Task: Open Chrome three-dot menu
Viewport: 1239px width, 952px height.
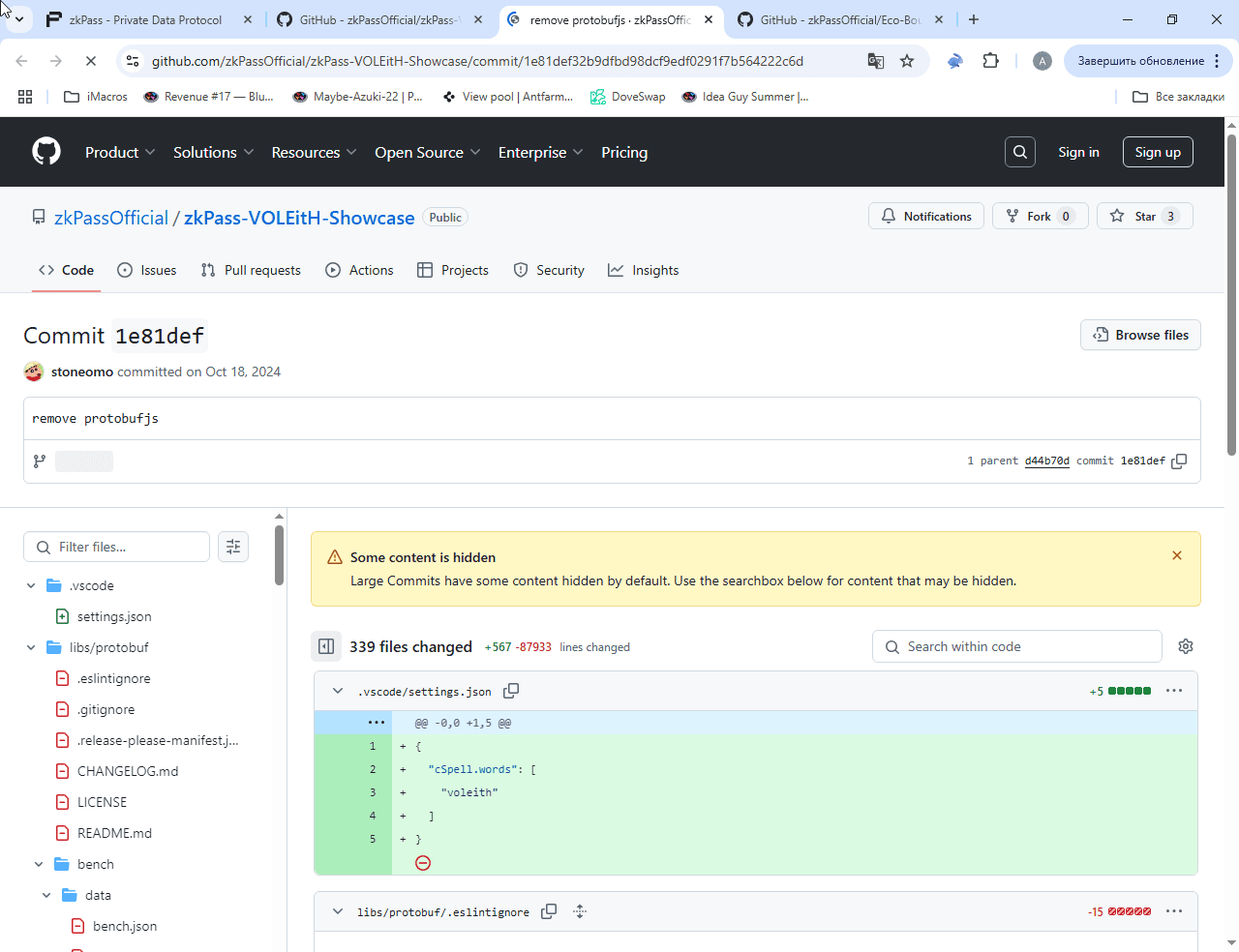Action: point(1219,61)
